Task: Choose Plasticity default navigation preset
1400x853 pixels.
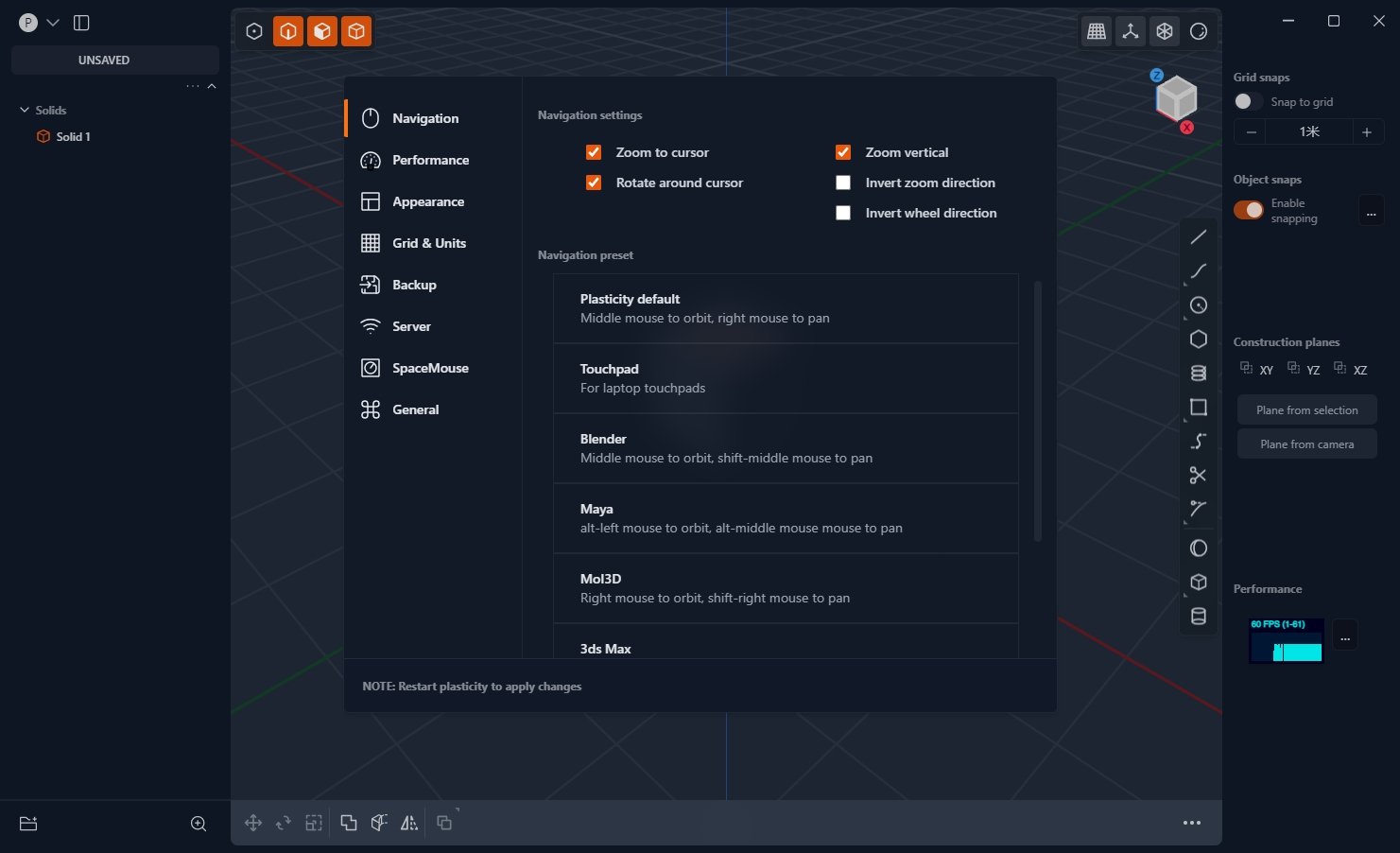Action: 786,308
